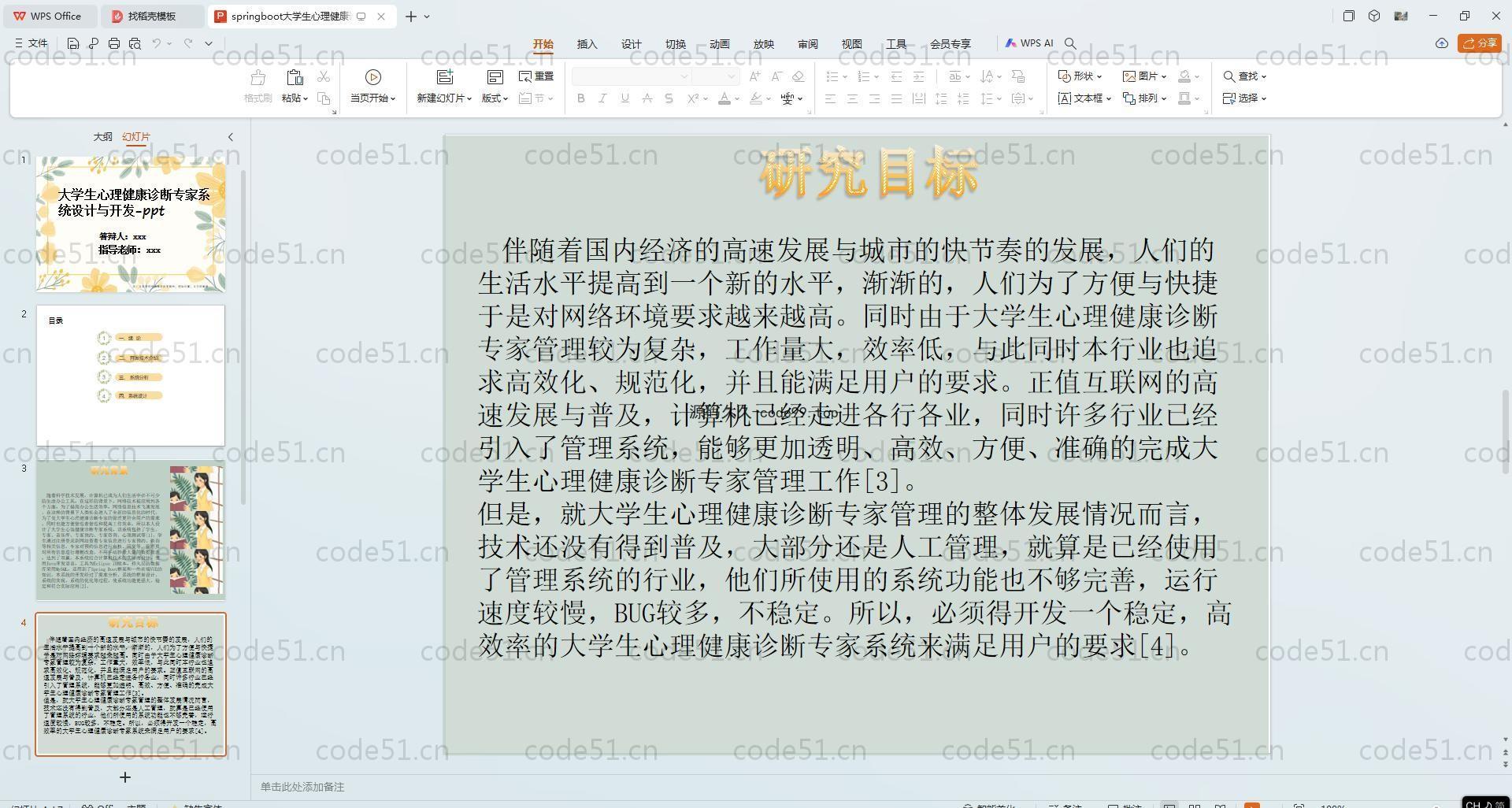Open the select (选择) button
The width and height of the screenshot is (1512, 808).
[x=1244, y=98]
